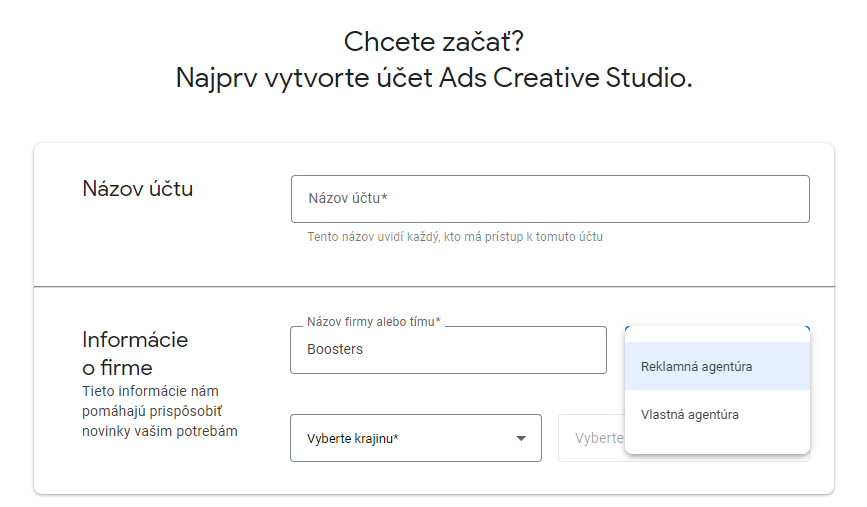Click the divider line between the form sections

pos(434,286)
